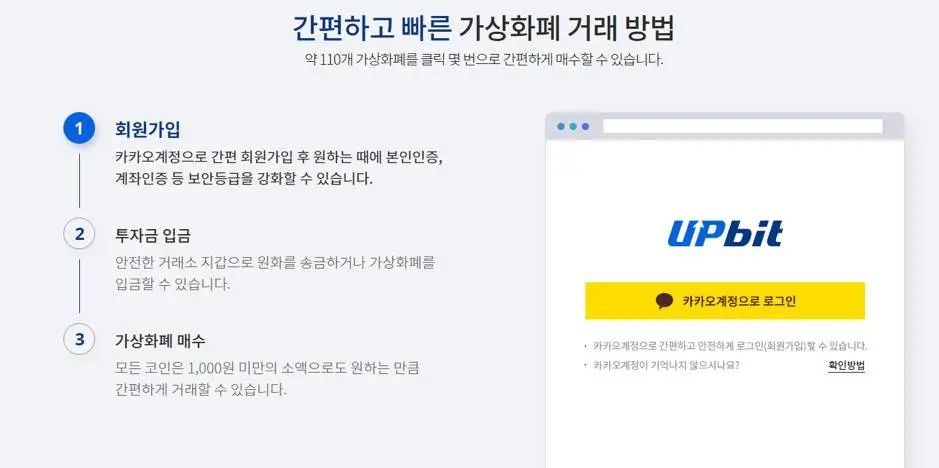Click the teal middle browser window dot
Screen dimensions: 939x468
click(x=573, y=126)
